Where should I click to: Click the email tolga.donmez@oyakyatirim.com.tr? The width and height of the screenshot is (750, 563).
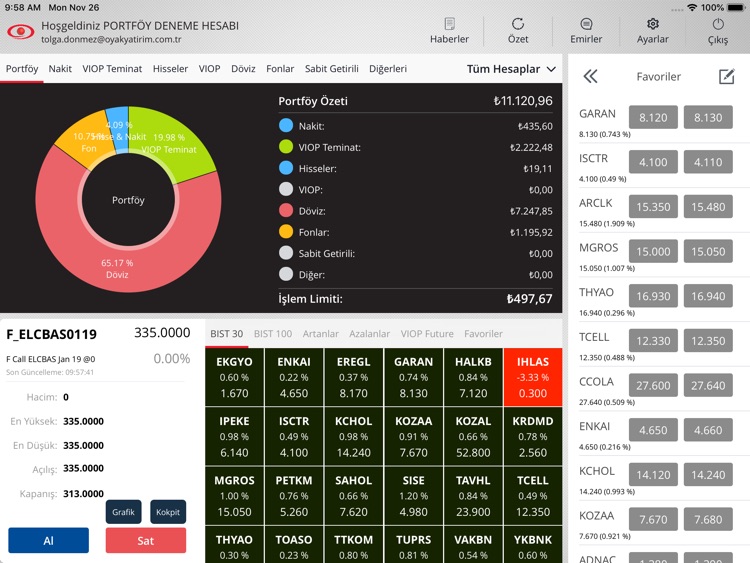[x=111, y=40]
